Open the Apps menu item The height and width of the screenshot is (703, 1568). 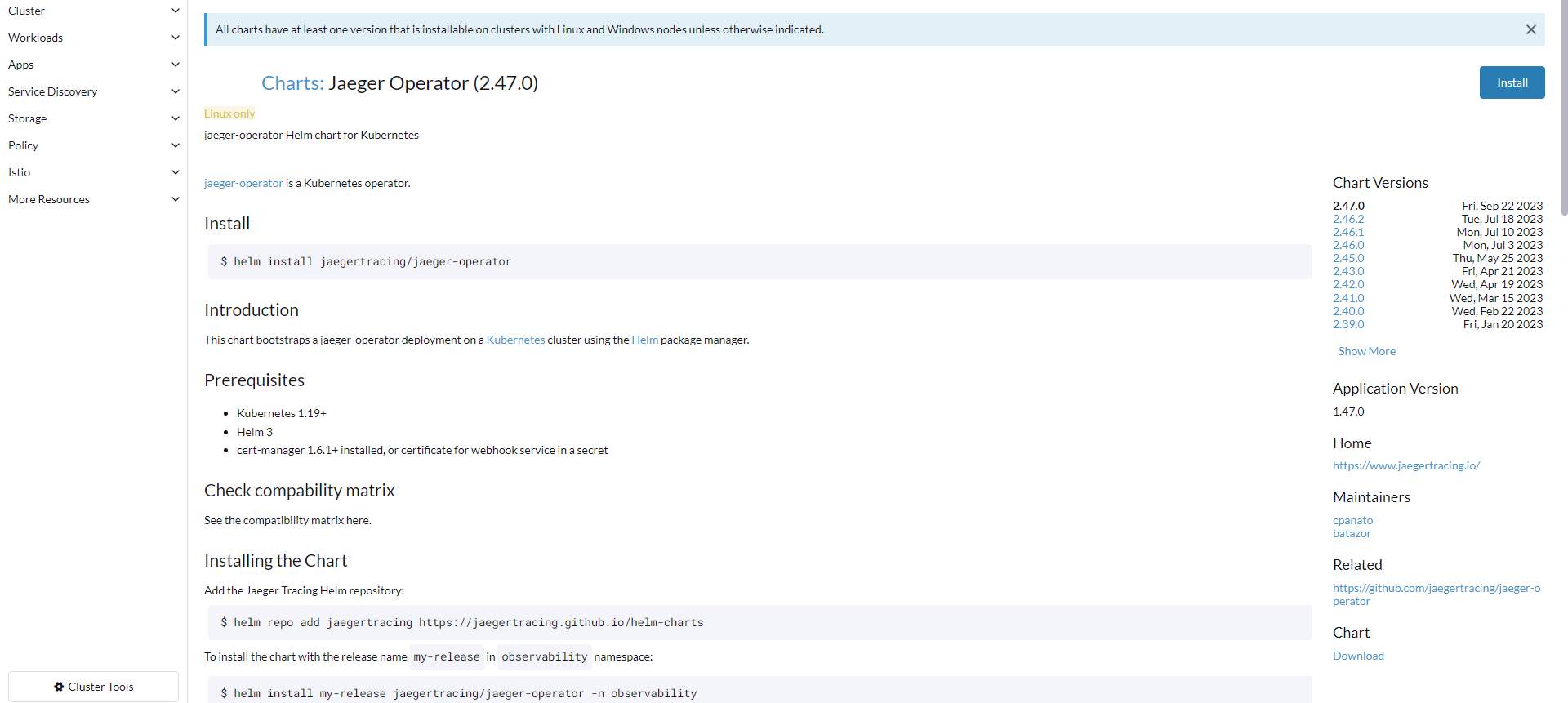(x=20, y=65)
